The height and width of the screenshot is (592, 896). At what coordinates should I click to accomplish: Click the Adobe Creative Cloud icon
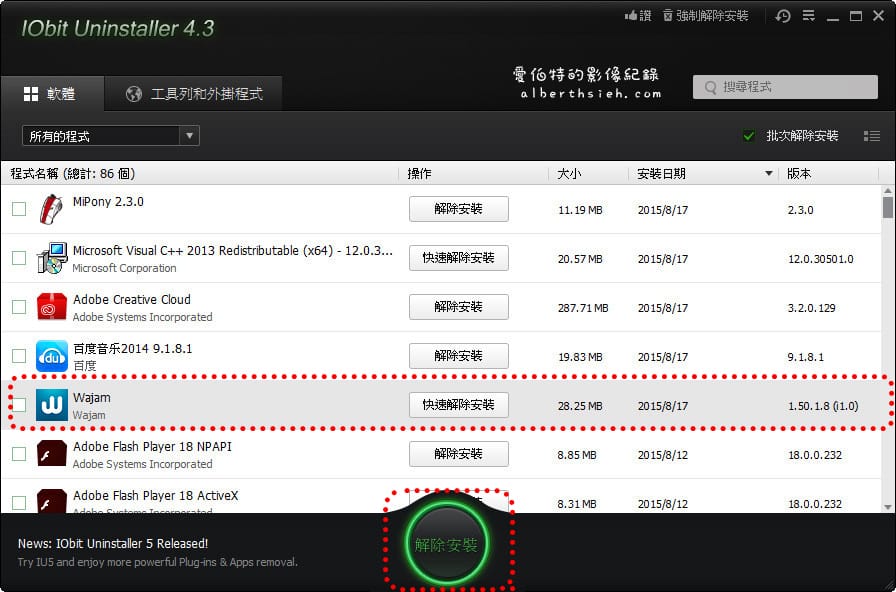tap(51, 307)
